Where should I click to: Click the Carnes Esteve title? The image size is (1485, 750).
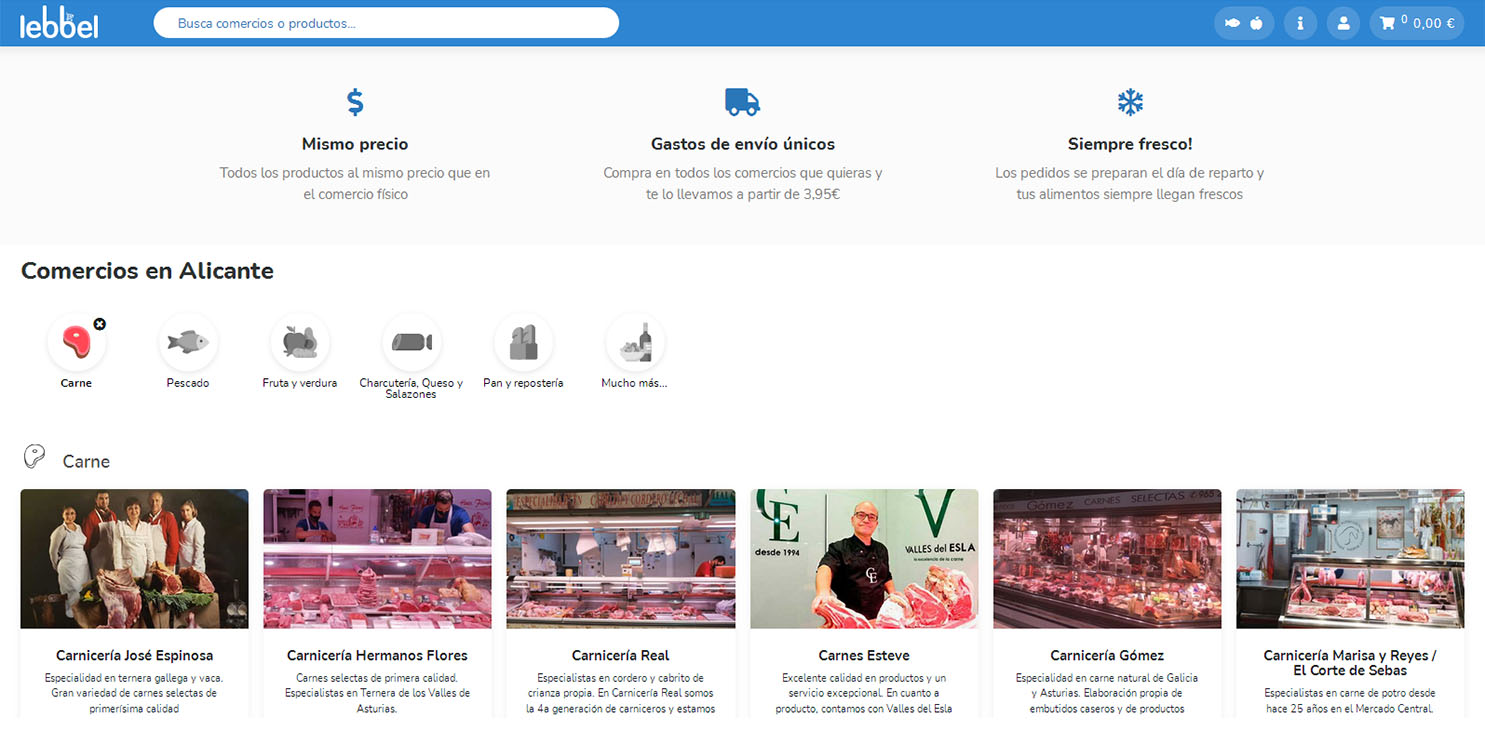864,656
